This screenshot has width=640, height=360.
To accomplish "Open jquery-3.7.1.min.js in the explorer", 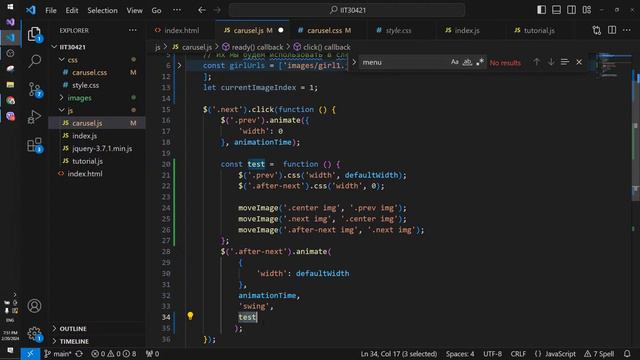I will 102,149.
